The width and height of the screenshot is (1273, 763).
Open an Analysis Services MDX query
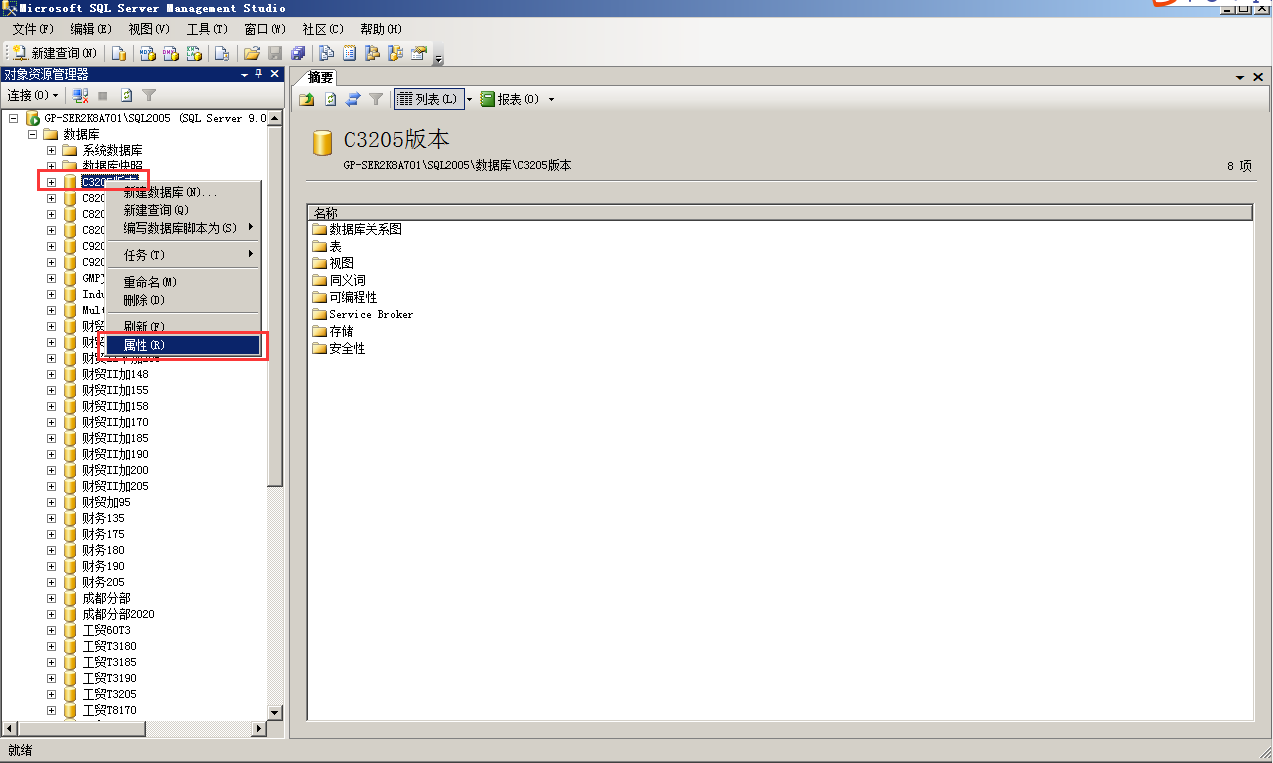pos(147,53)
